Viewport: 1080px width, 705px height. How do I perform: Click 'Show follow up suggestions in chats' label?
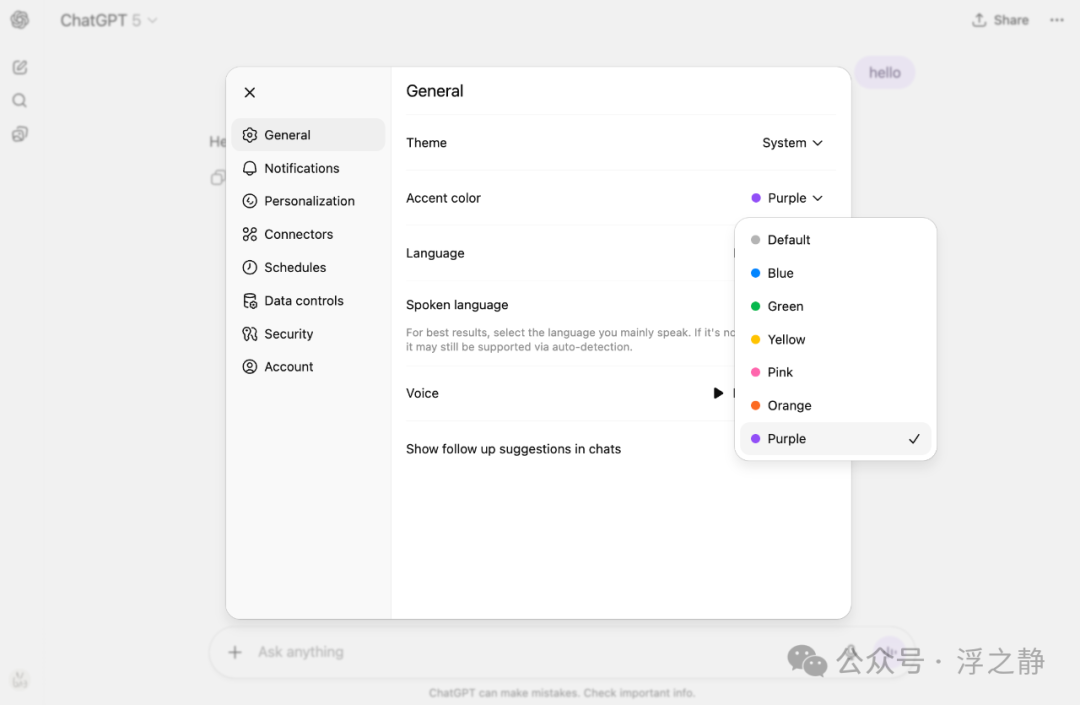coord(513,449)
